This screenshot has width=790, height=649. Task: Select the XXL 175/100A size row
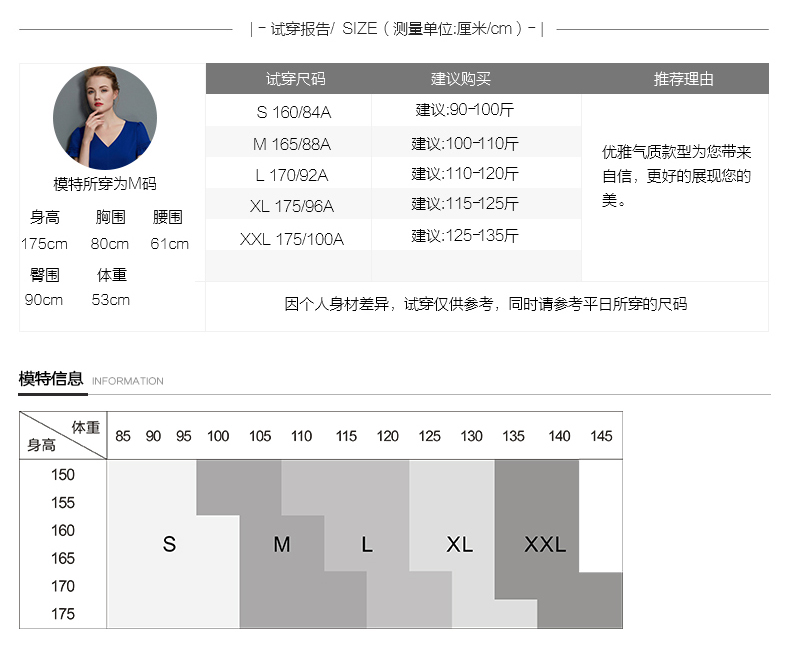291,239
